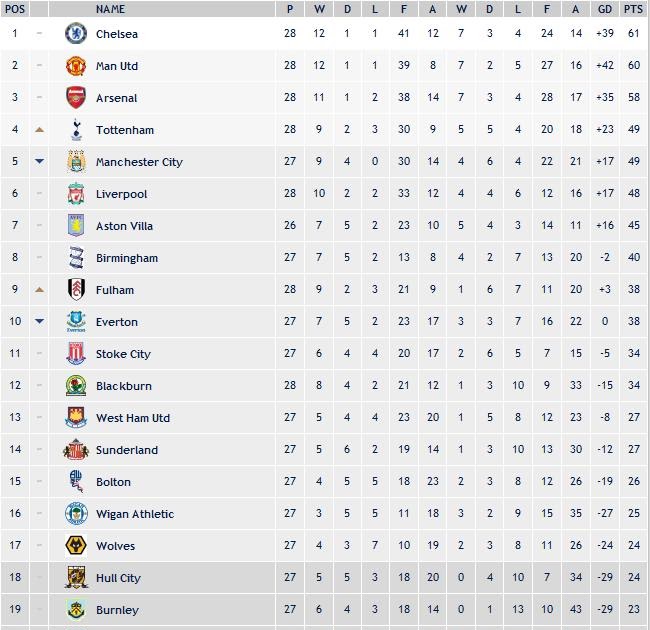Open the West Ham Utd team link
The width and height of the screenshot is (650, 630).
click(133, 418)
